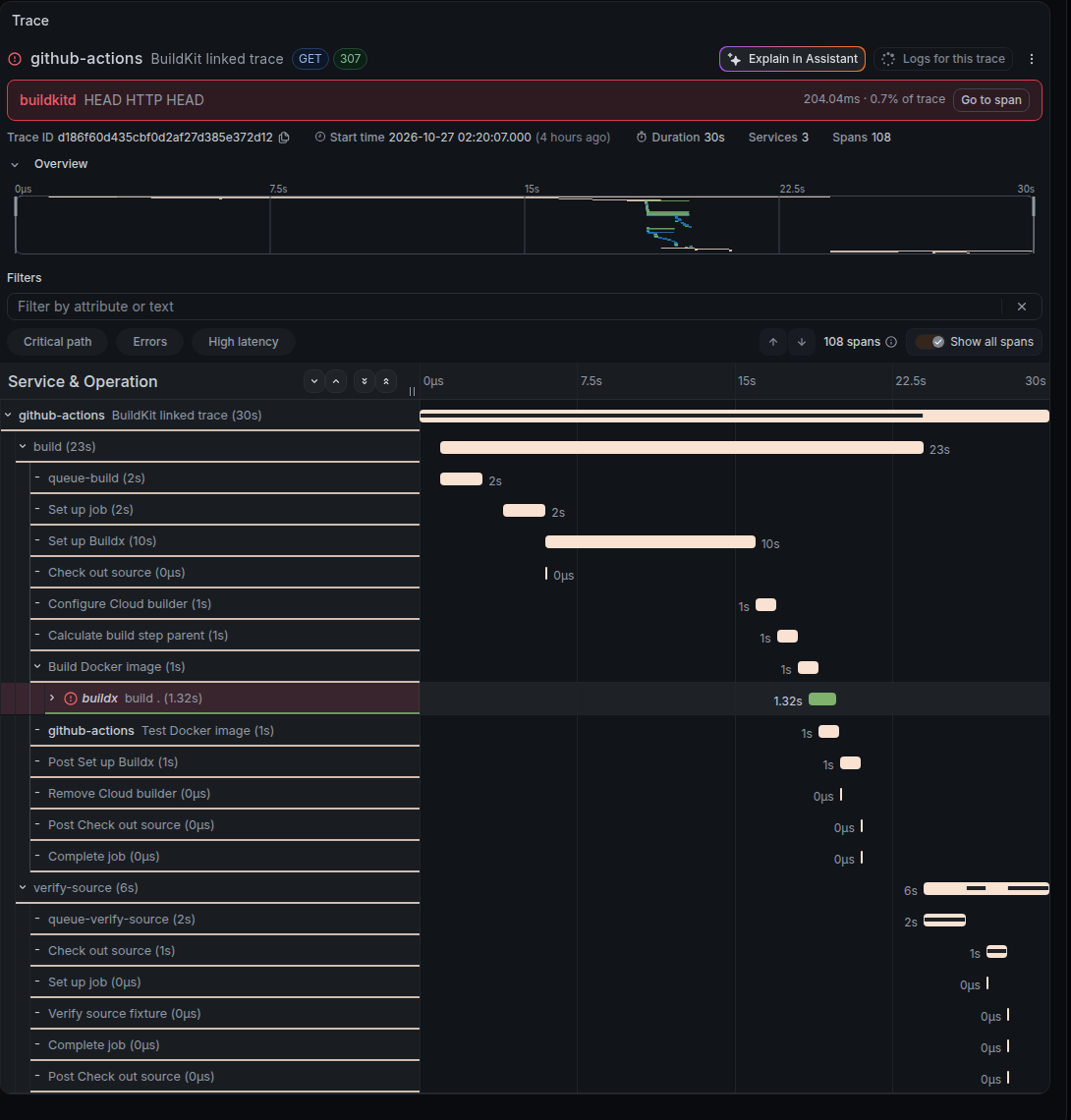Screen dimensions: 1071x1120
Task: Click the verify-source 6s timeline bar
Action: (986, 888)
